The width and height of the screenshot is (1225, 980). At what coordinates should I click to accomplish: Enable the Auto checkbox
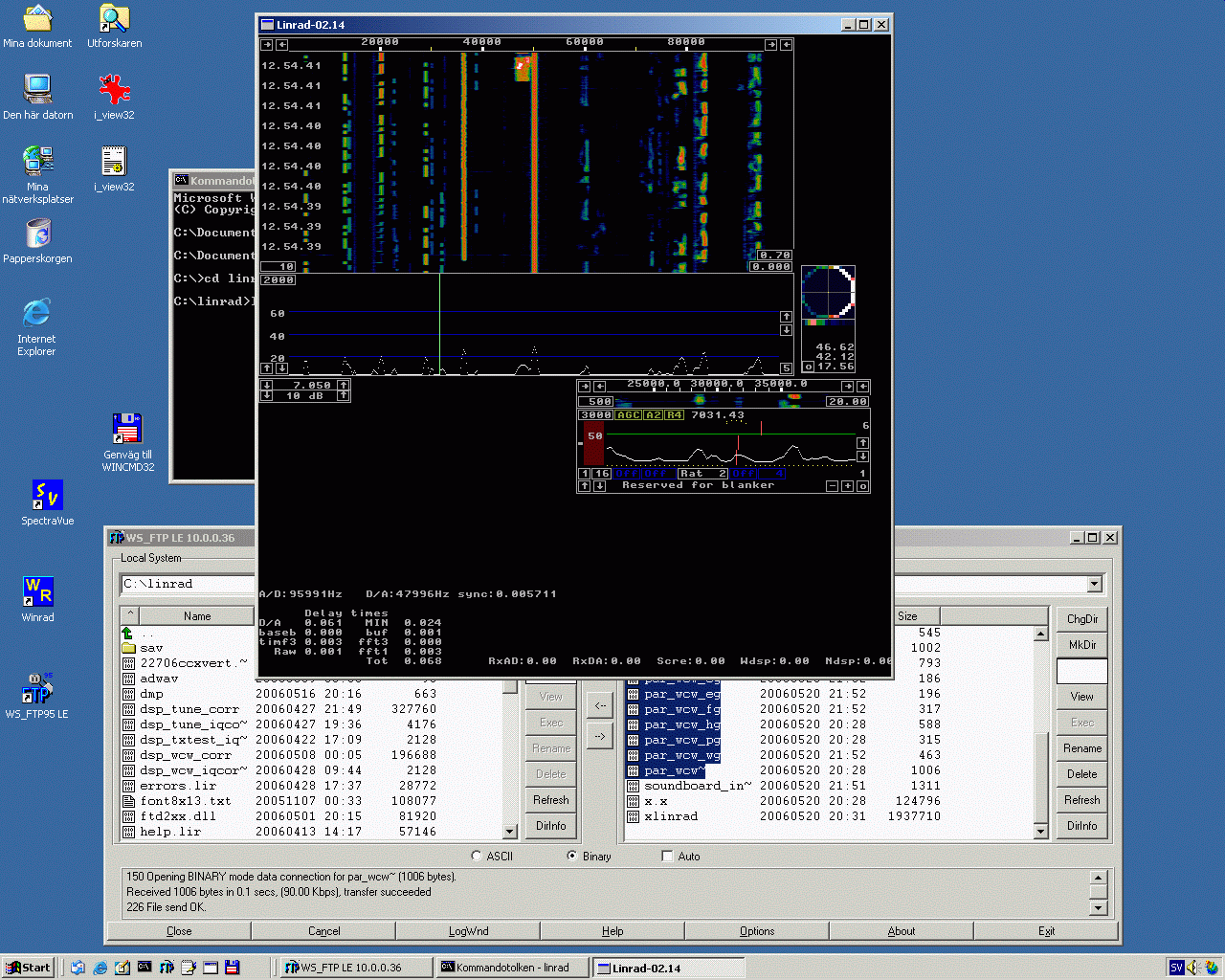(667, 856)
